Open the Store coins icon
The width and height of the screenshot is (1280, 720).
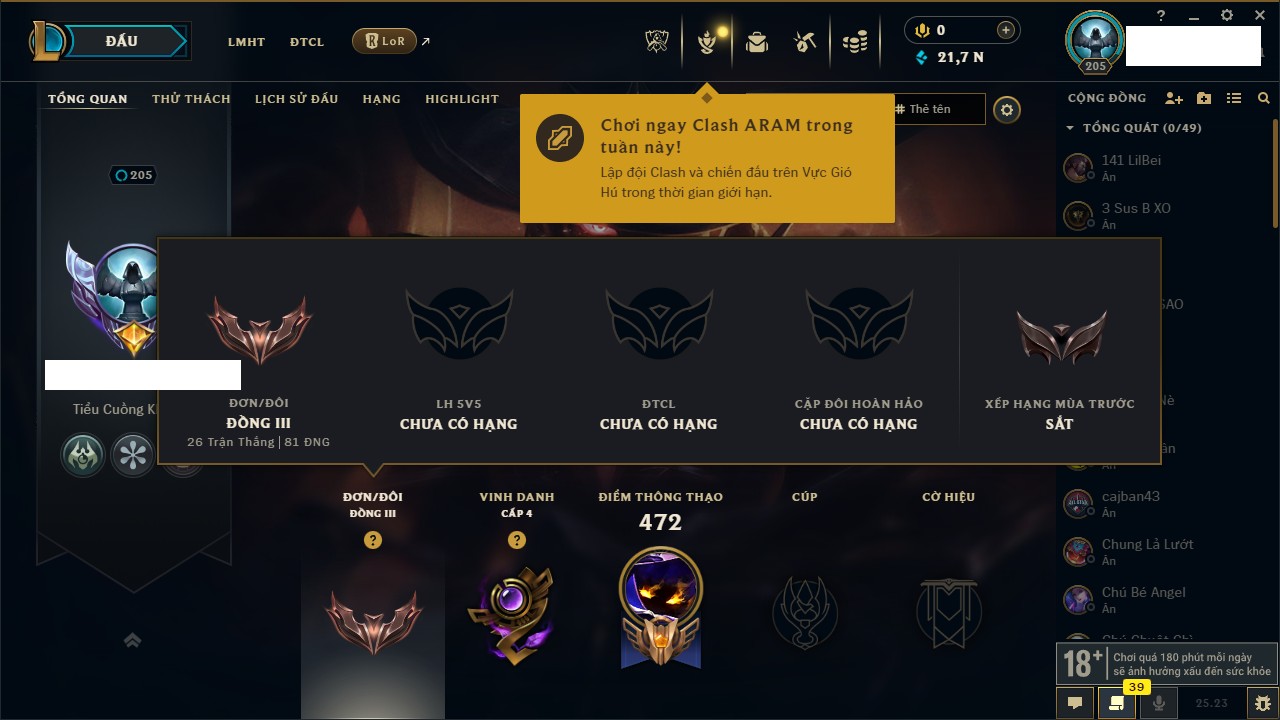854,41
